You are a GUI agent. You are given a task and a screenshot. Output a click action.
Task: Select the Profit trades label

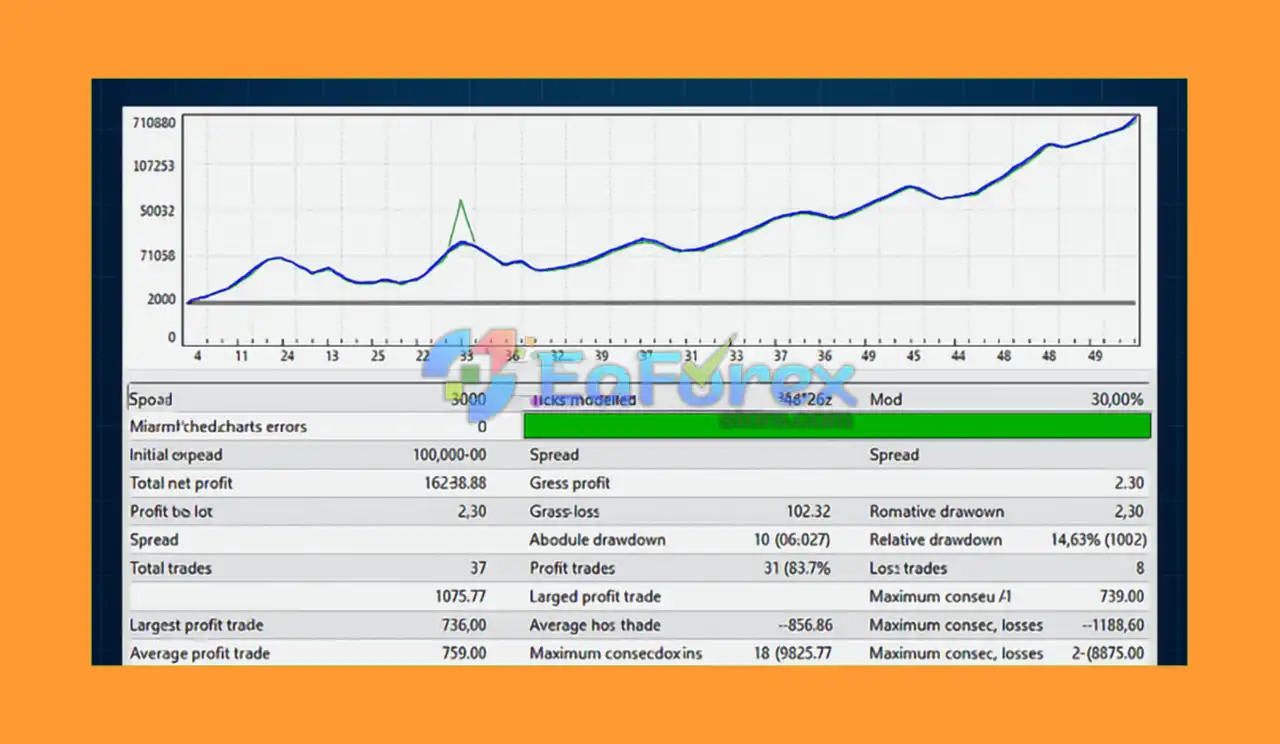572,568
